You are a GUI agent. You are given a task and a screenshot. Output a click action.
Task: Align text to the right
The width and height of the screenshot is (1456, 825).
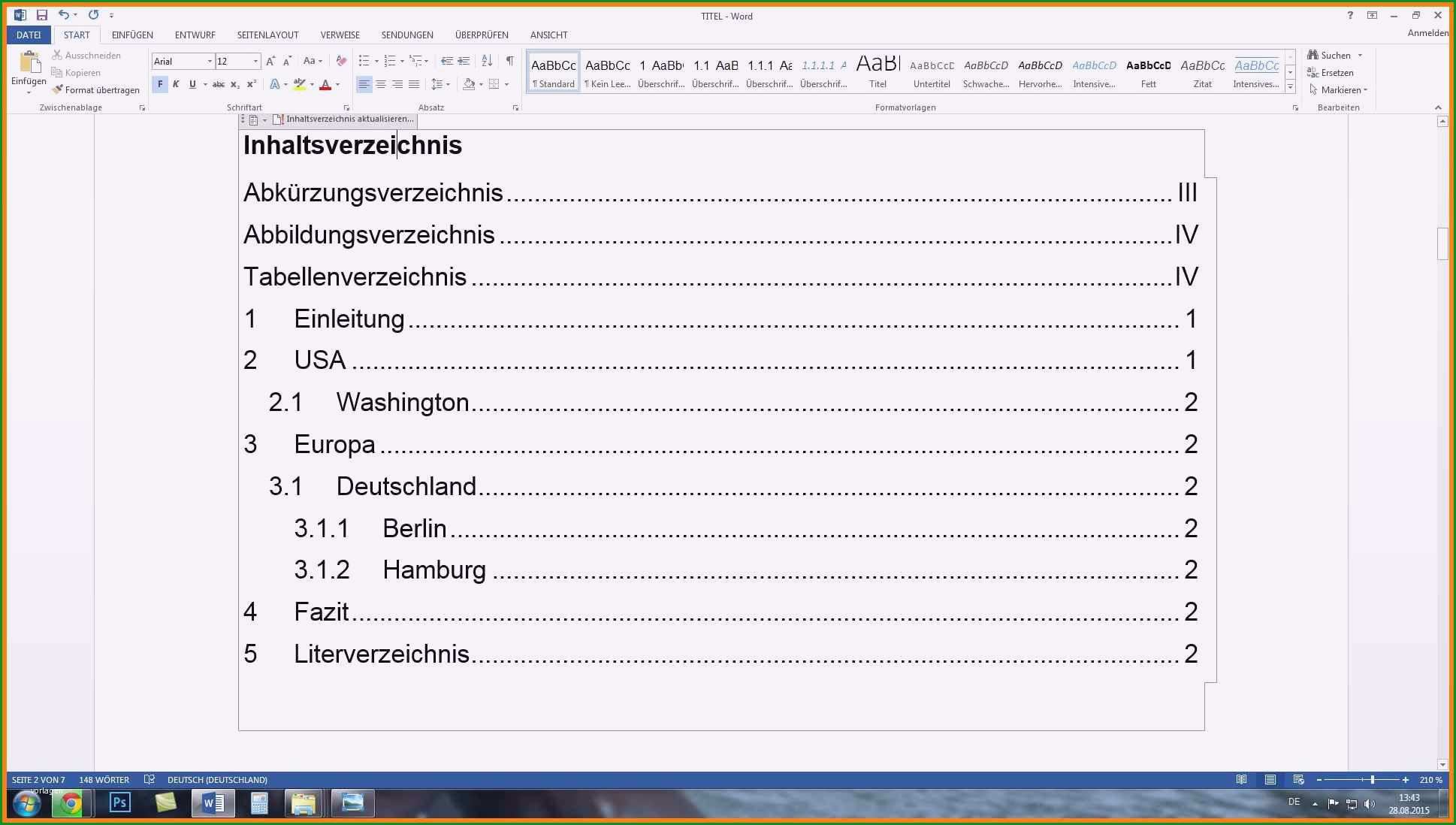397,85
